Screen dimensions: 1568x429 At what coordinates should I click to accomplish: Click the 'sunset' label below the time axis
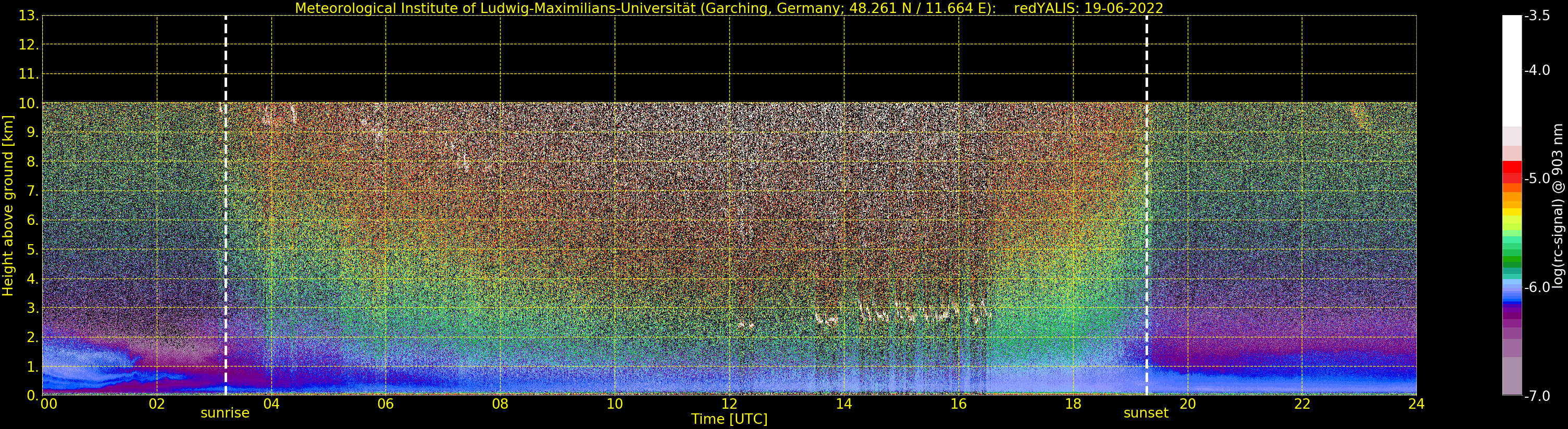pos(1146,412)
